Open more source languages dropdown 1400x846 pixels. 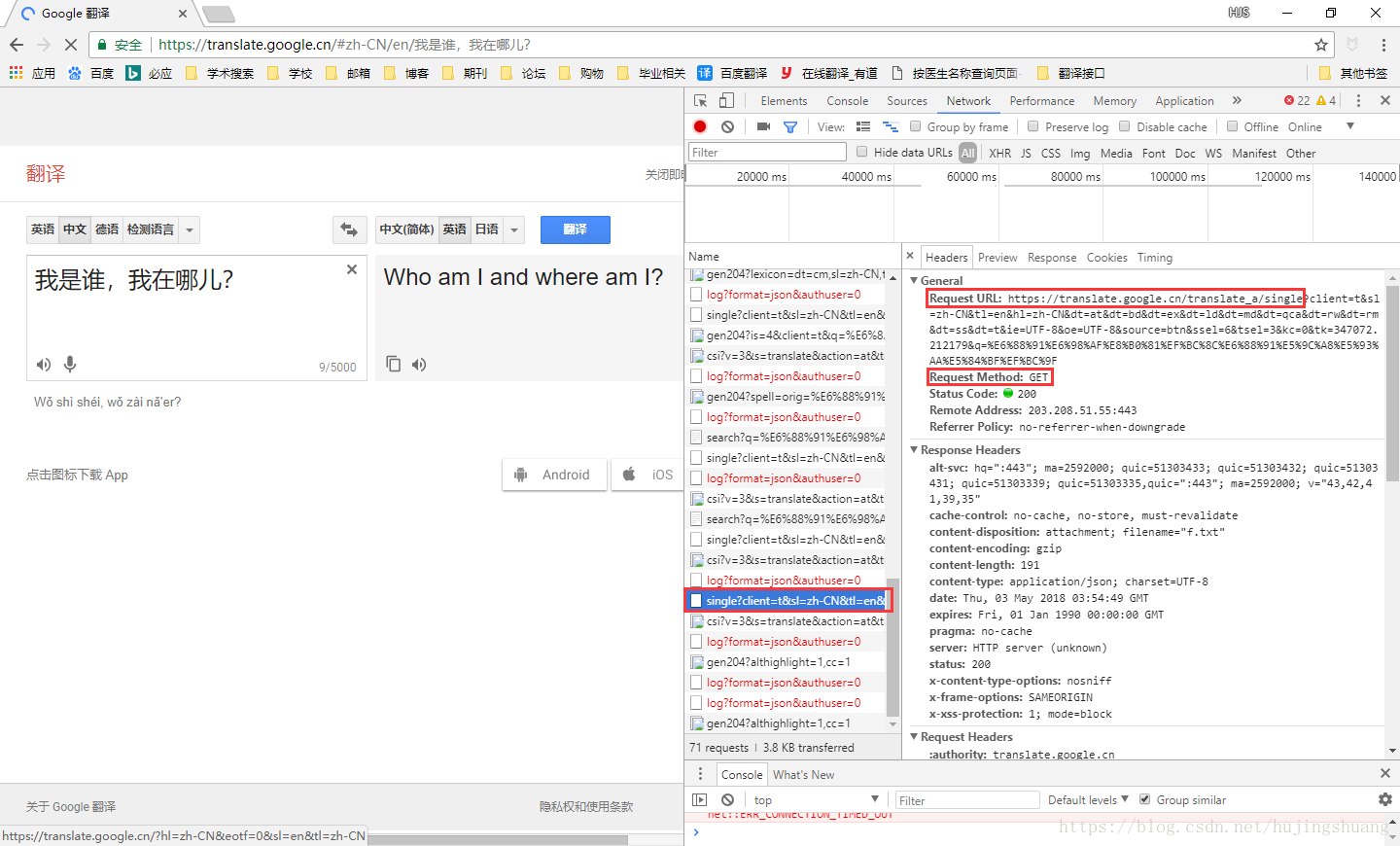[190, 229]
